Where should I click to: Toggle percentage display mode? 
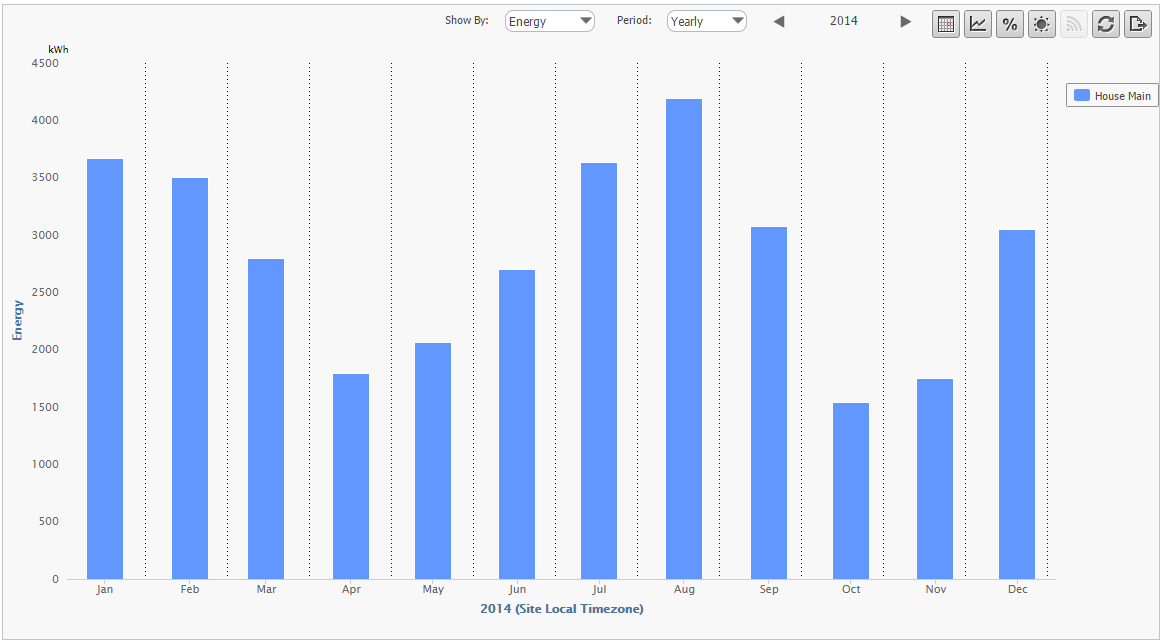coord(1010,24)
